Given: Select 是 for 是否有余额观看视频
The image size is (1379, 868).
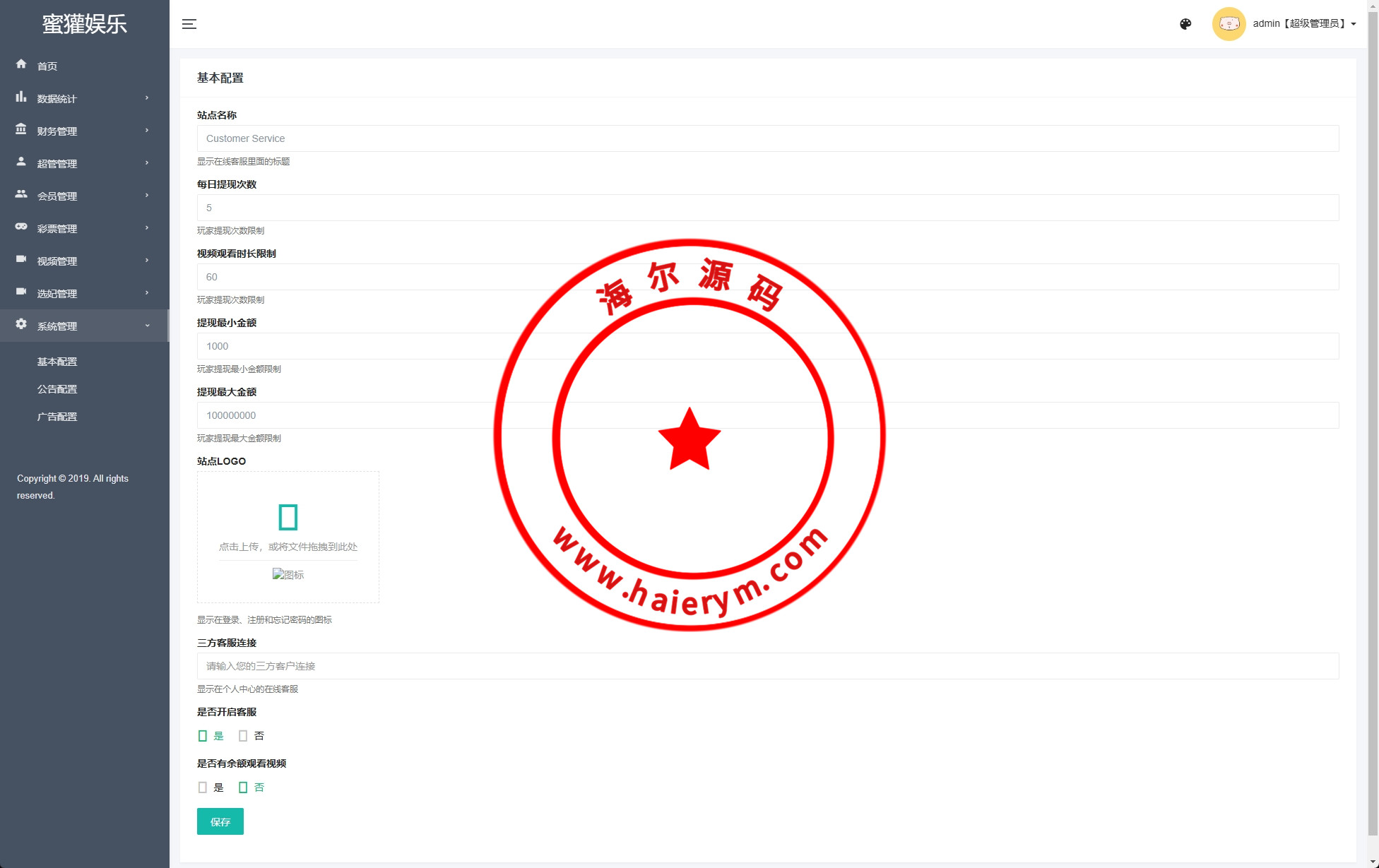Looking at the screenshot, I should (x=203, y=787).
